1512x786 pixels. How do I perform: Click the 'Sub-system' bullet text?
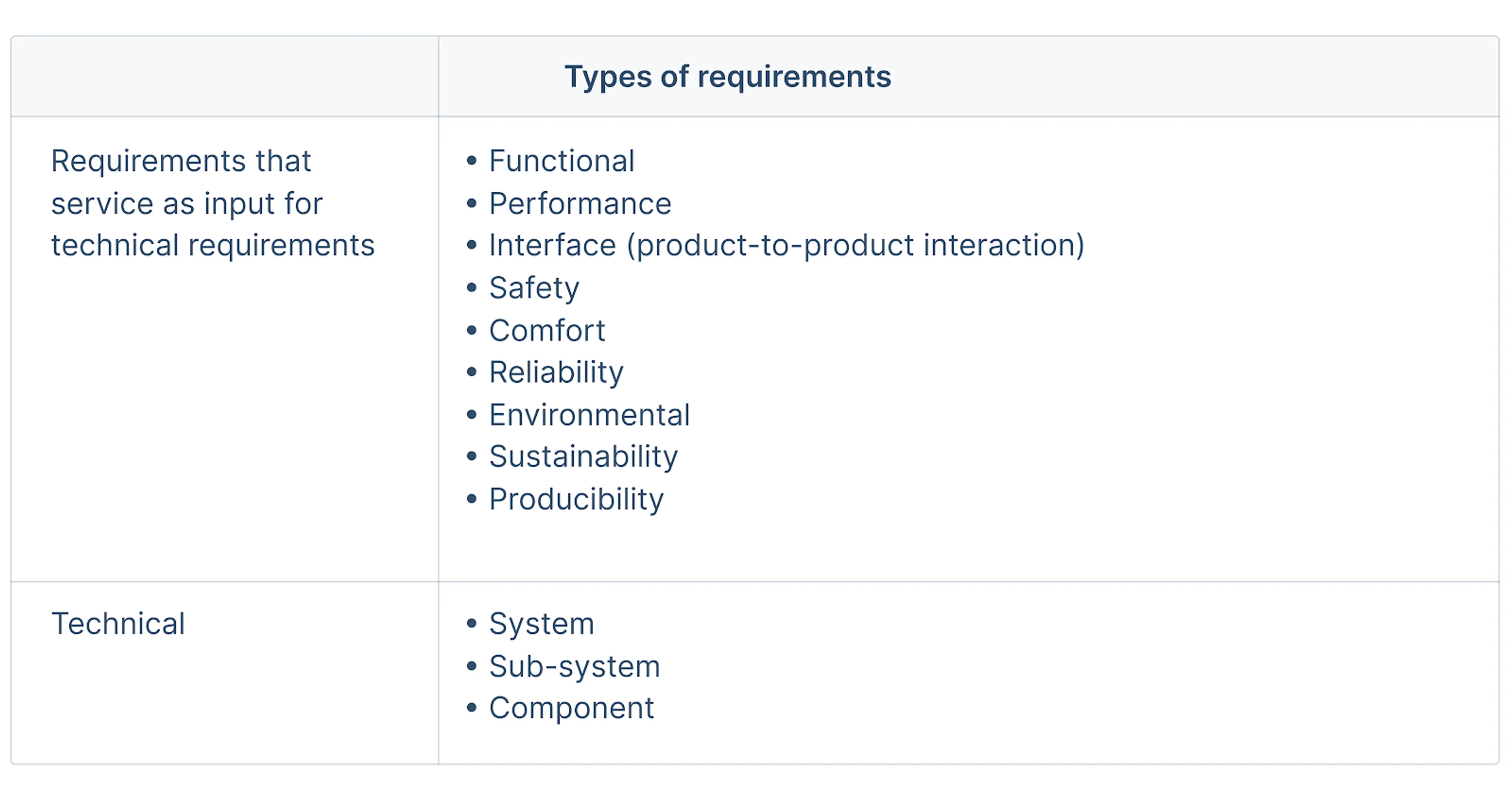click(x=574, y=666)
